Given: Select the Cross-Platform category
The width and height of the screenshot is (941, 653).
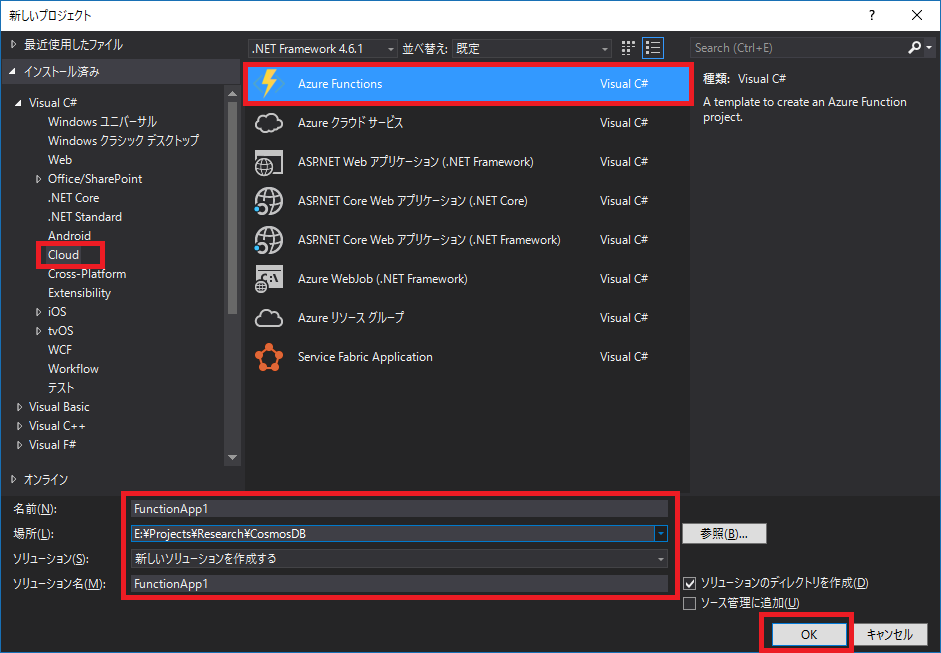Looking at the screenshot, I should pyautogui.click(x=87, y=274).
